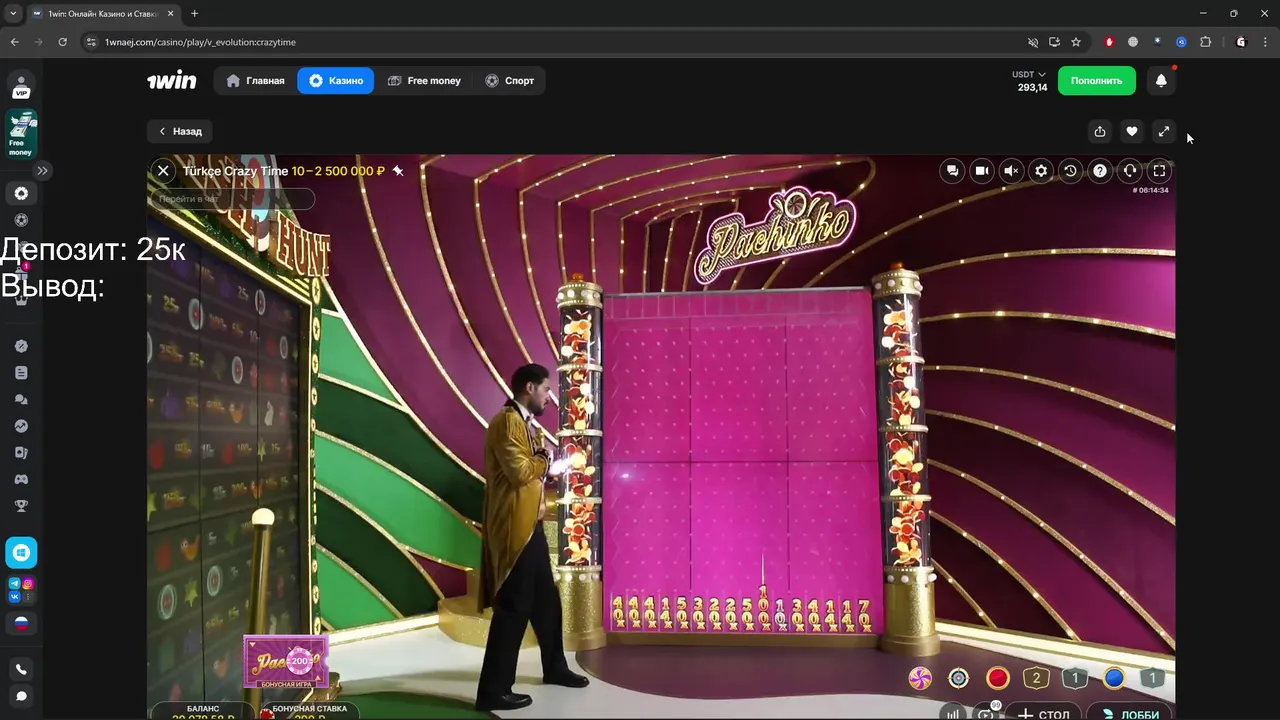Open the Chrome three-dot menu
Image resolution: width=1280 pixels, height=720 pixels.
point(1265,42)
